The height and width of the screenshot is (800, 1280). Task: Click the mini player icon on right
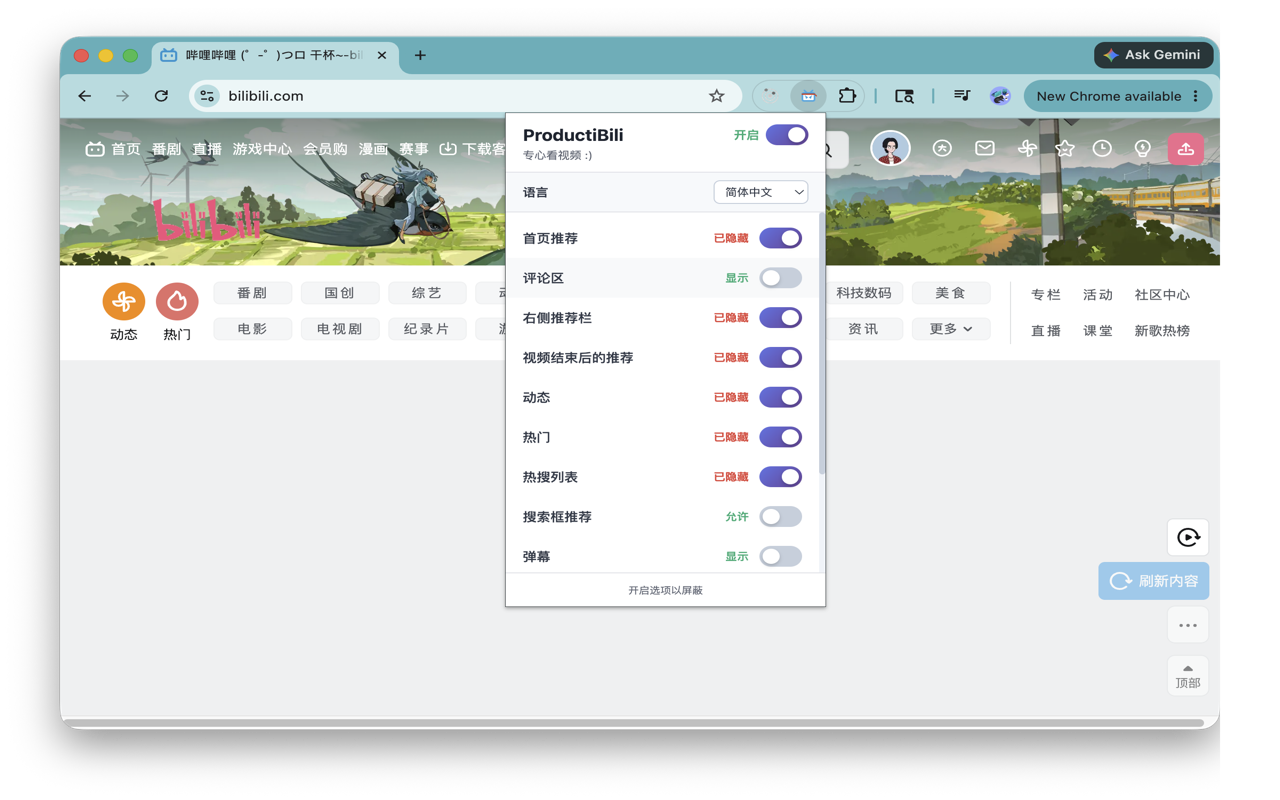point(1188,538)
